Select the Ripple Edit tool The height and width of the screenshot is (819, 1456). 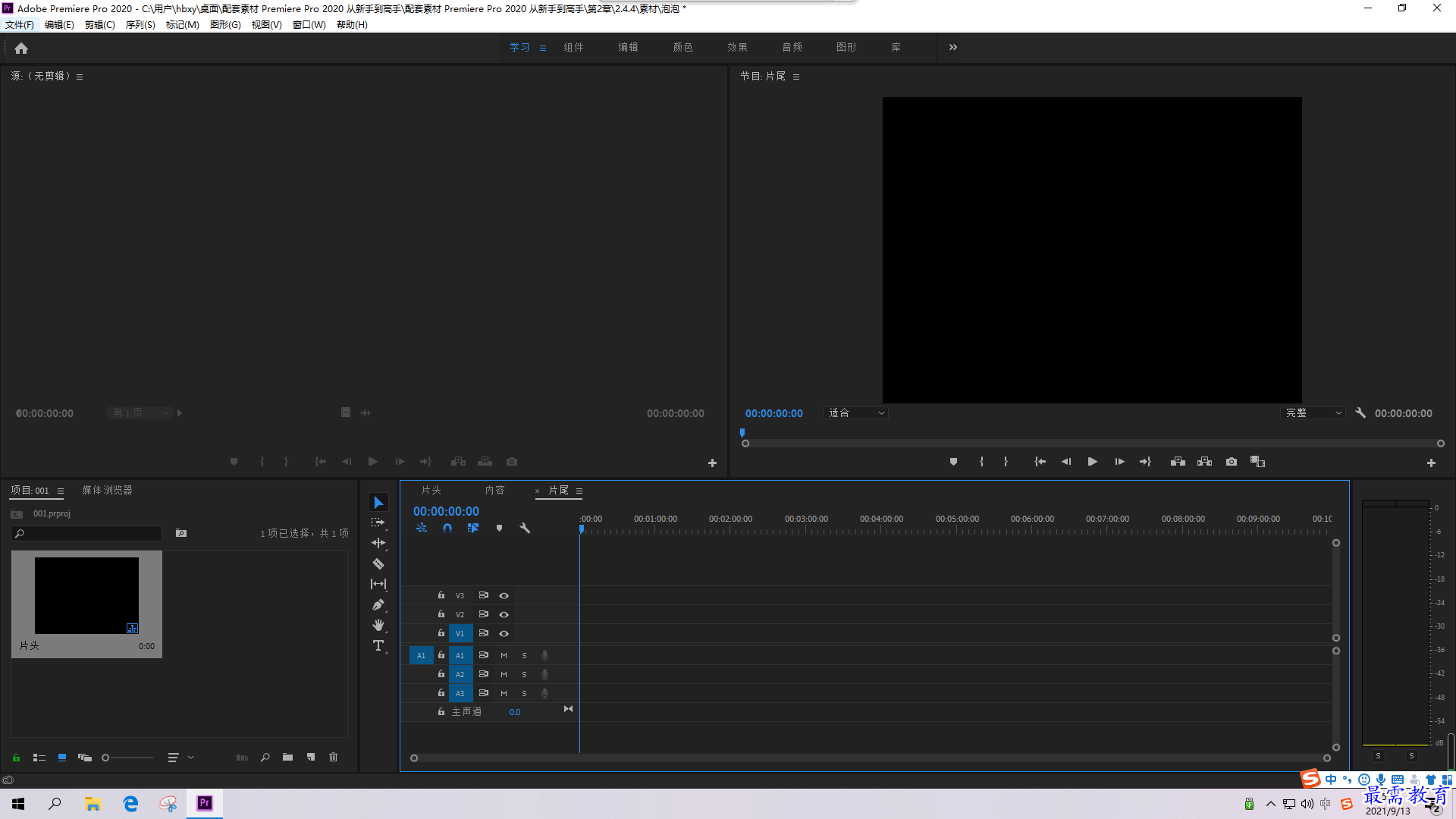[378, 543]
